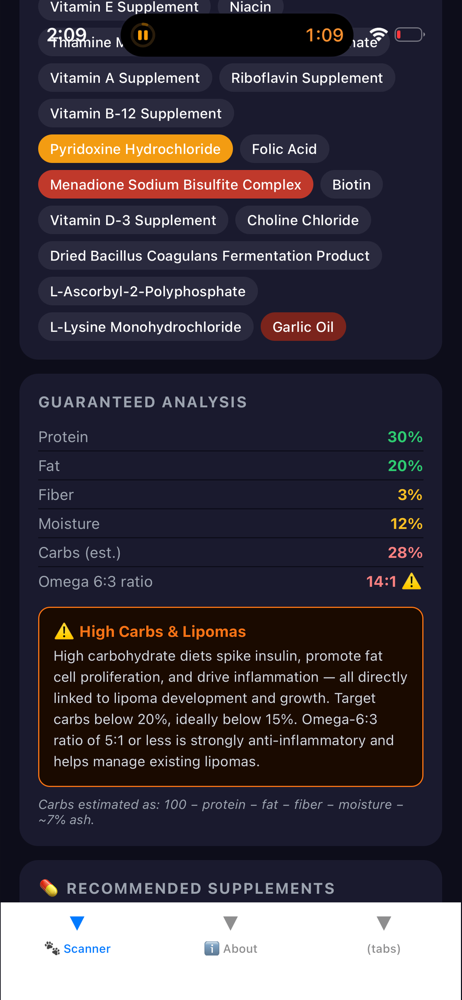Tap the warning icon in High Carbs heading

[64, 632]
